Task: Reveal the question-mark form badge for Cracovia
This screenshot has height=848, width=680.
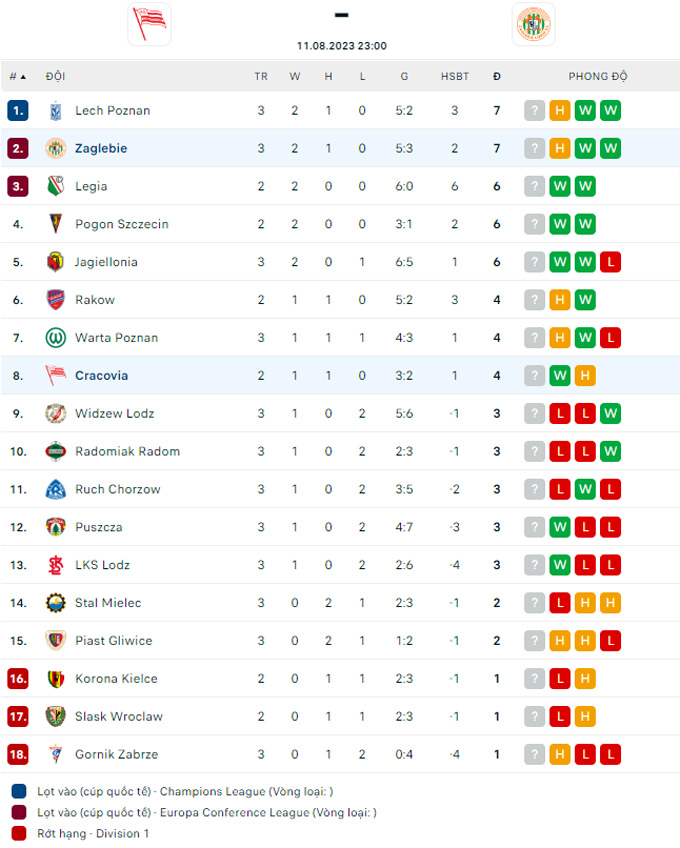Action: pos(534,375)
